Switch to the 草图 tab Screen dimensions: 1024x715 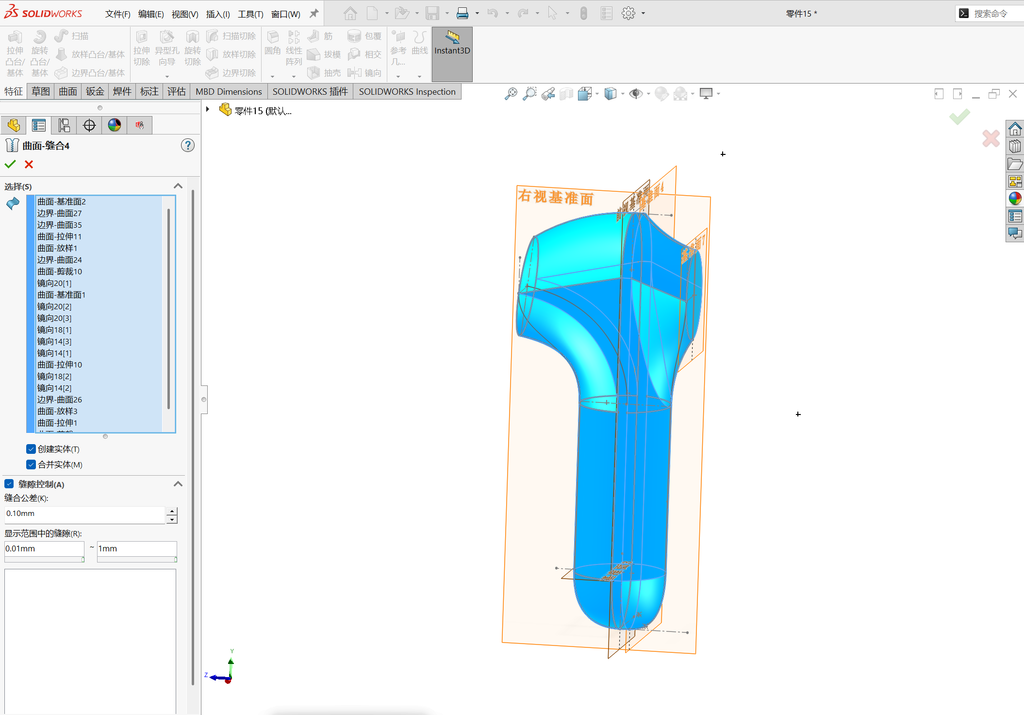pyautogui.click(x=40, y=91)
